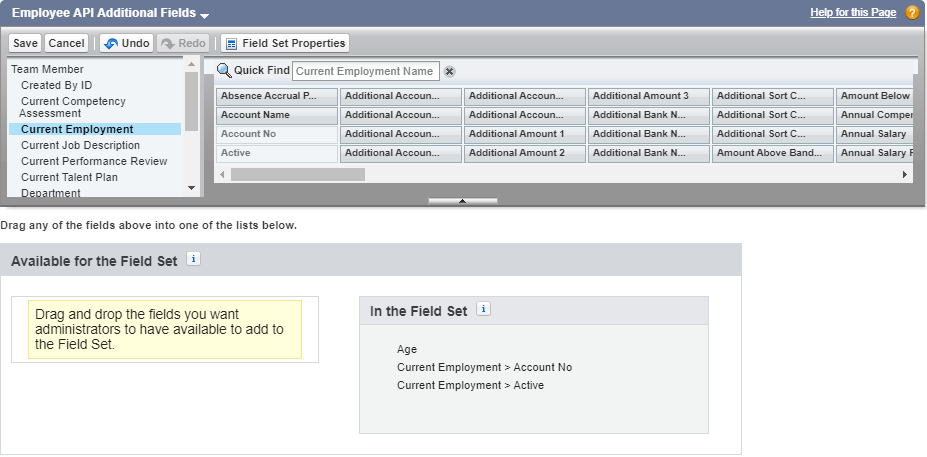Viewport: 927px width, 457px height.
Task: Select the Additional Amount 2 tile
Action: 525,153
